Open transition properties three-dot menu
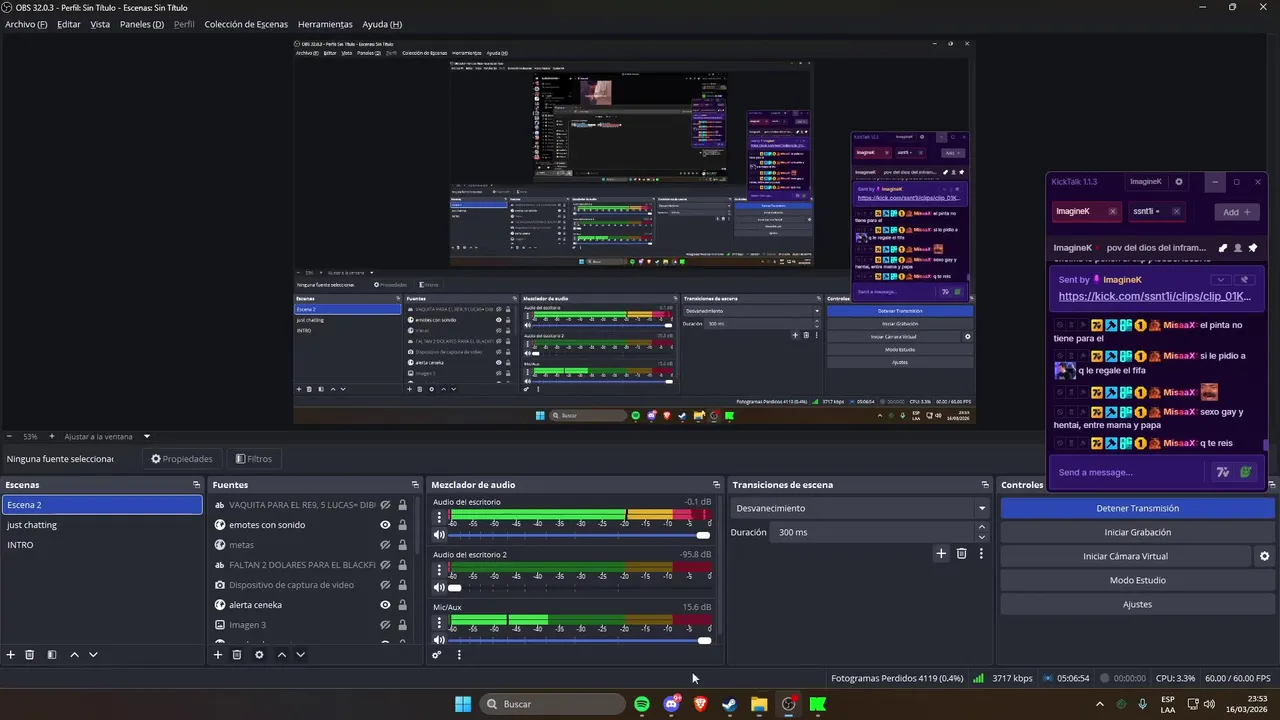The image size is (1280, 720). pyautogui.click(x=981, y=553)
